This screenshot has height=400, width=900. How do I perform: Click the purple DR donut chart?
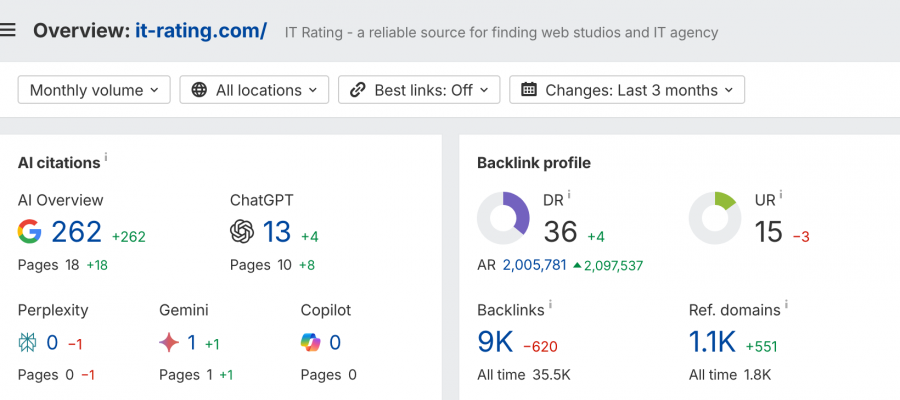pyautogui.click(x=503, y=217)
